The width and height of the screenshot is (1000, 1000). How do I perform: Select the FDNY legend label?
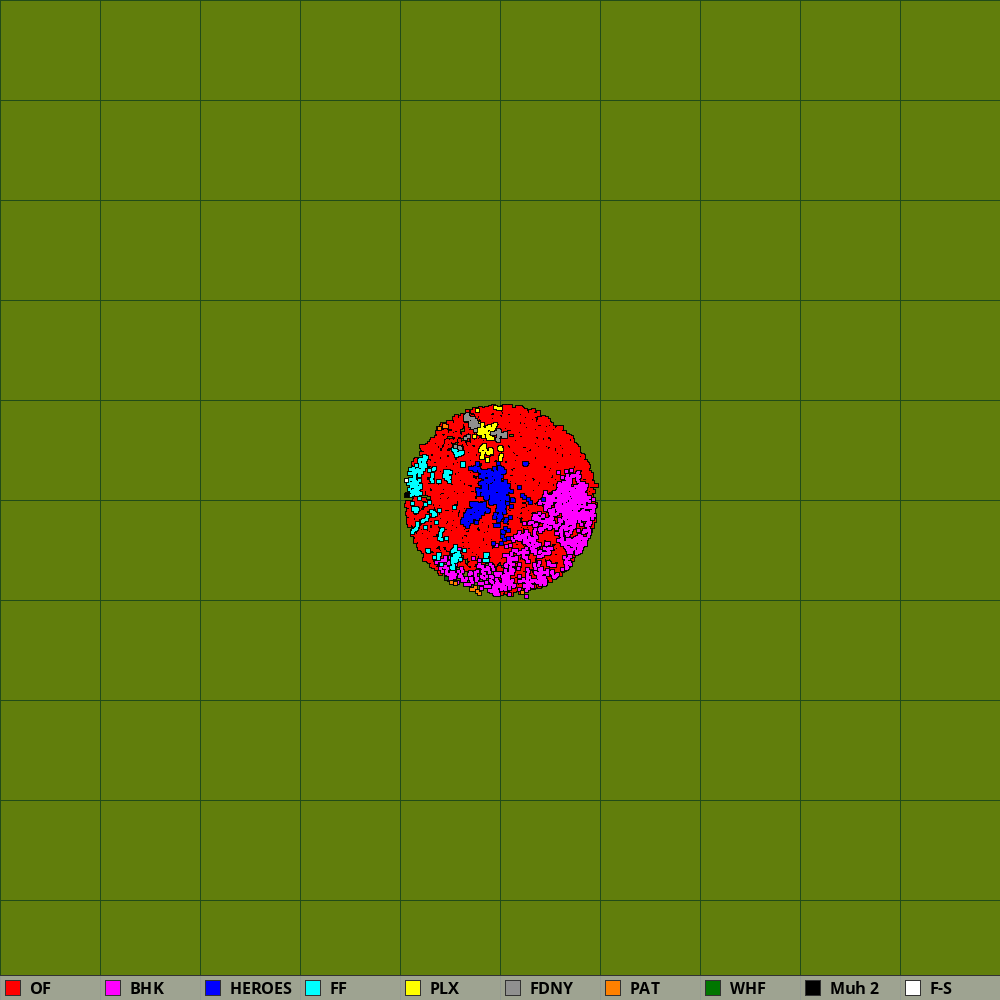click(x=552, y=988)
